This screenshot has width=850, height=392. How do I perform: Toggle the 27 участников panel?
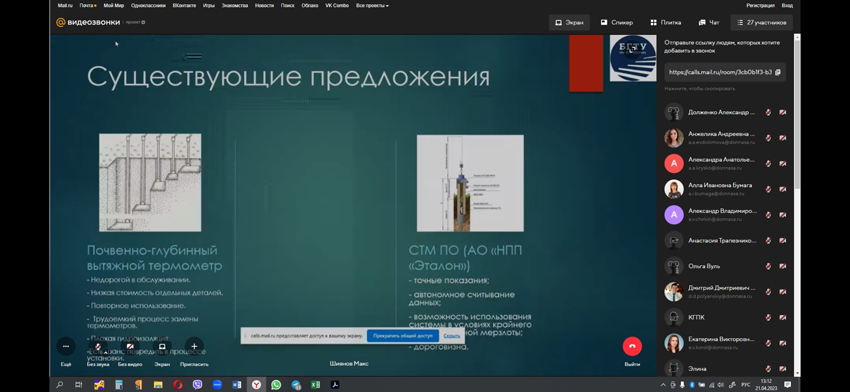tap(762, 23)
